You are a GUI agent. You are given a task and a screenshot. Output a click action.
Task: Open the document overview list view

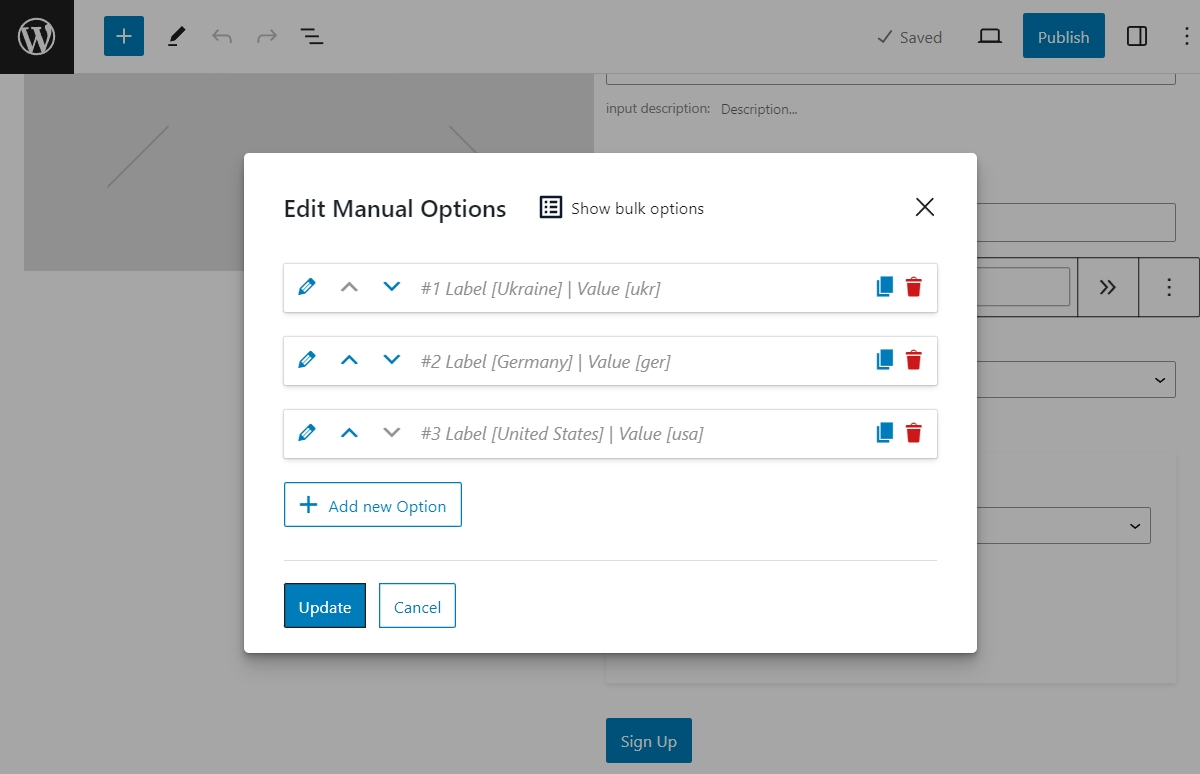(312, 37)
